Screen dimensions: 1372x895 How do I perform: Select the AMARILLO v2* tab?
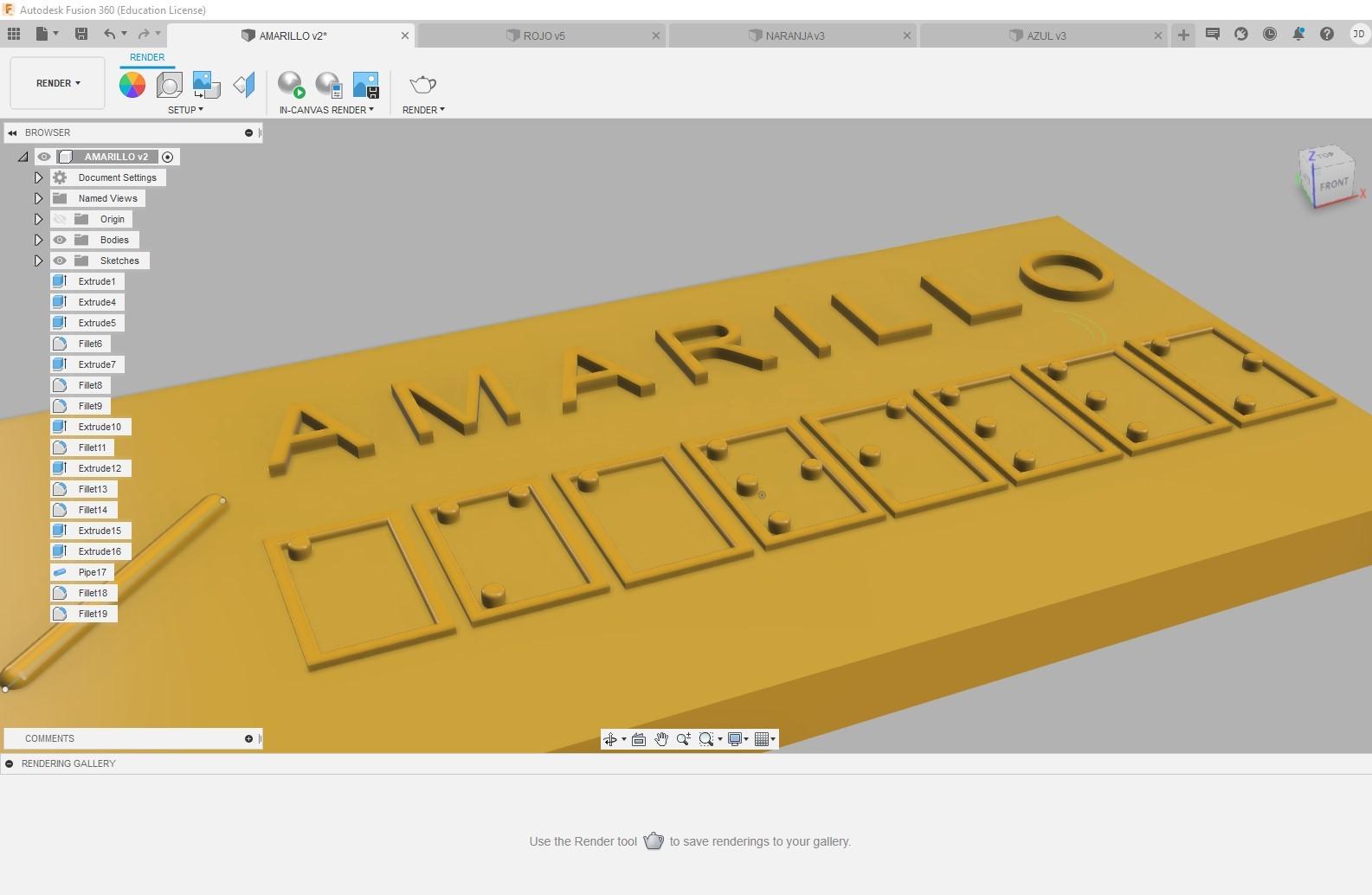coord(293,35)
